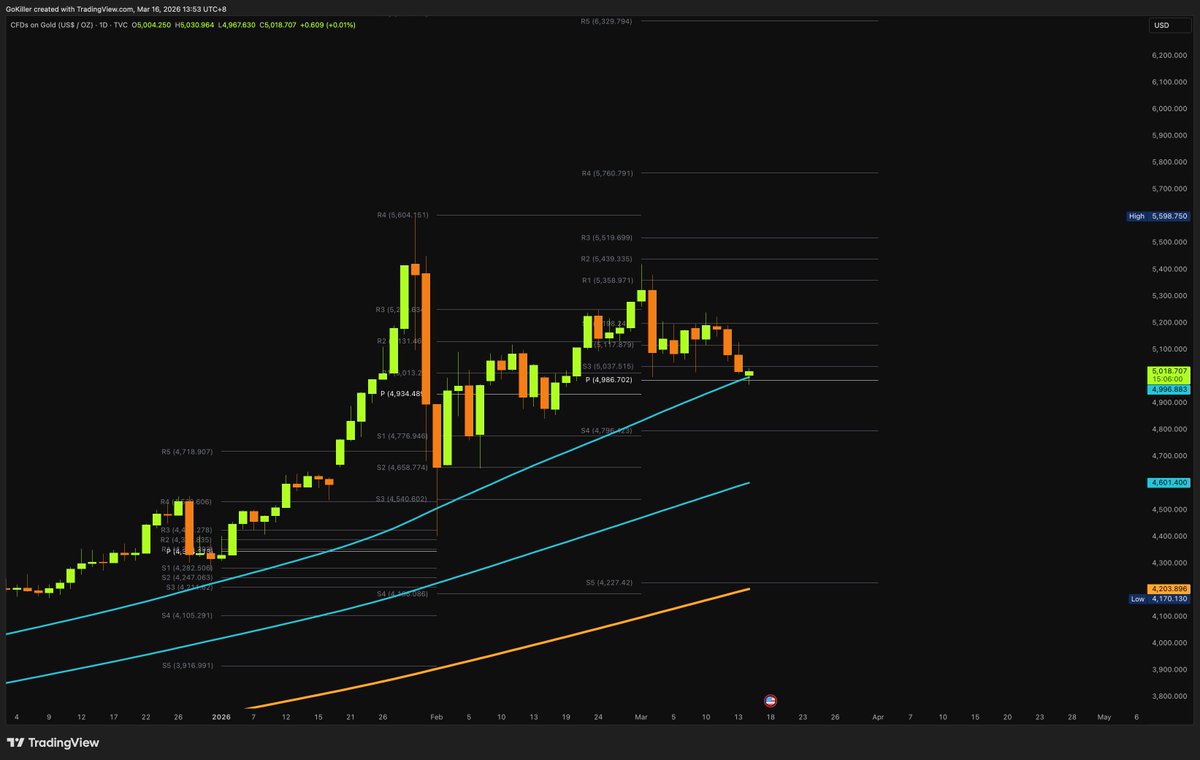1200x760 pixels.
Task: Click the 4,400.000 price scale label
Action: 1168,536
